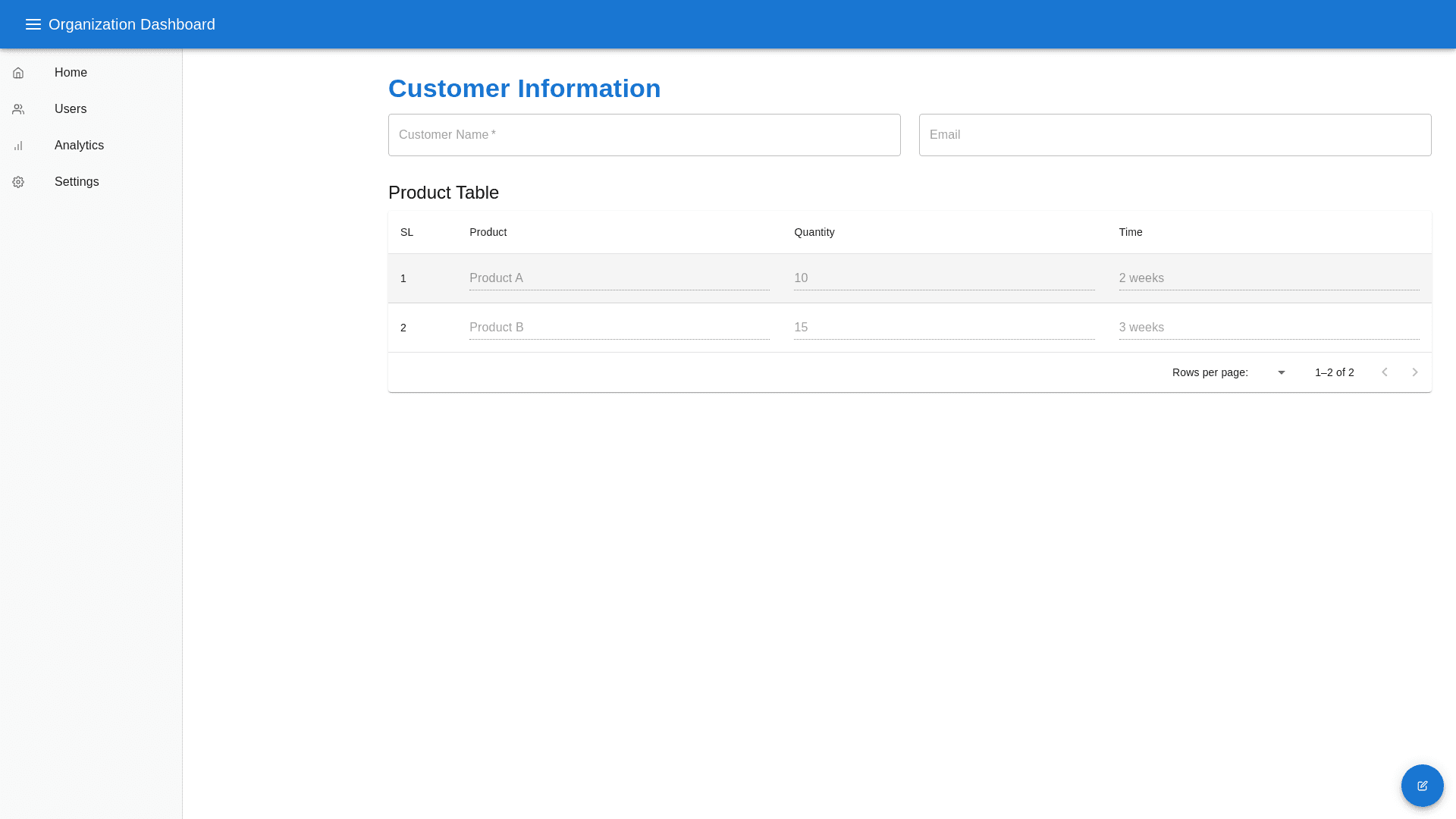
Task: Edit the Product A name field
Action: [619, 278]
